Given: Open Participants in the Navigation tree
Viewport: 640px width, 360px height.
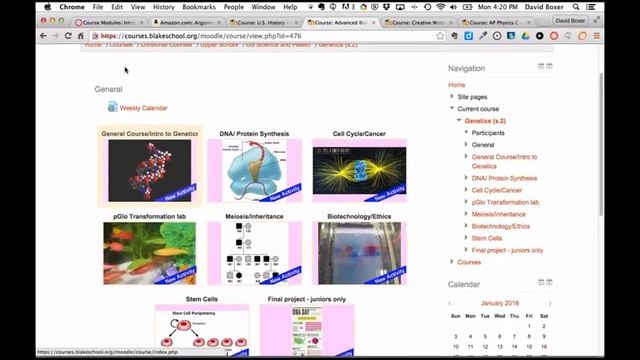Looking at the screenshot, I should 488,133.
